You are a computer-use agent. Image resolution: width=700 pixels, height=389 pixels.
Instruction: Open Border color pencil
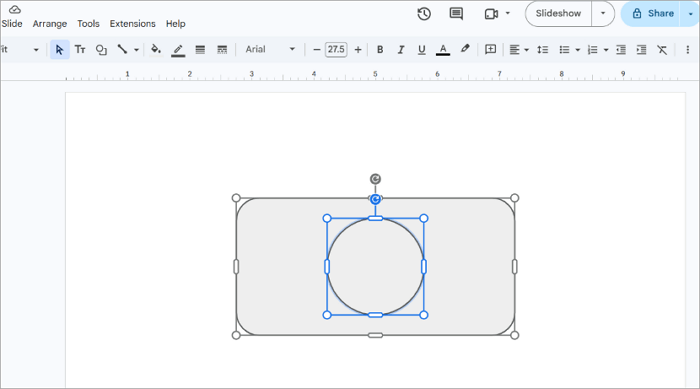pos(178,50)
